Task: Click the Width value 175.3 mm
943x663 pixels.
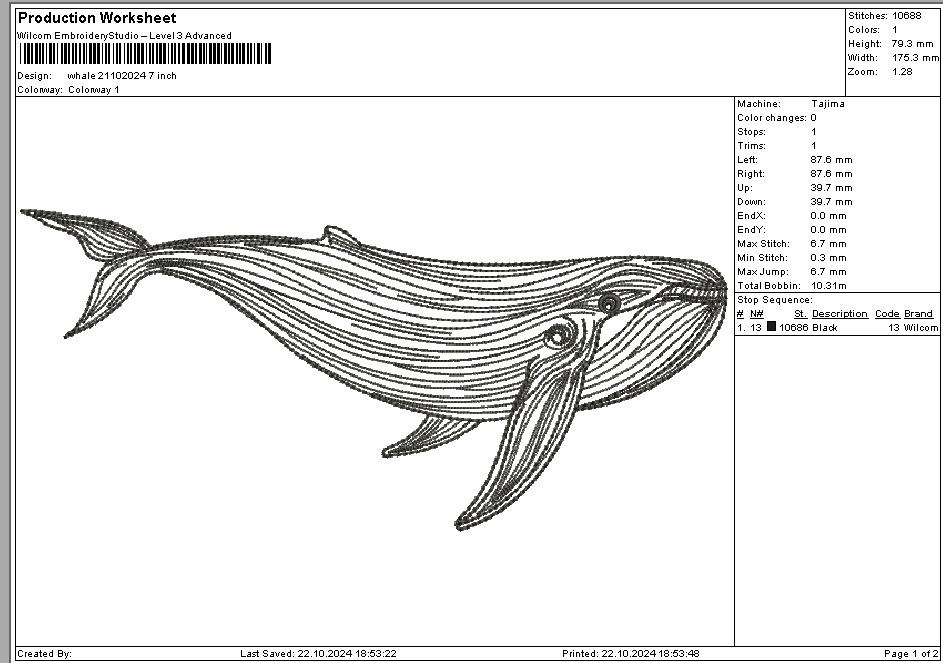Action: pyautogui.click(x=915, y=58)
